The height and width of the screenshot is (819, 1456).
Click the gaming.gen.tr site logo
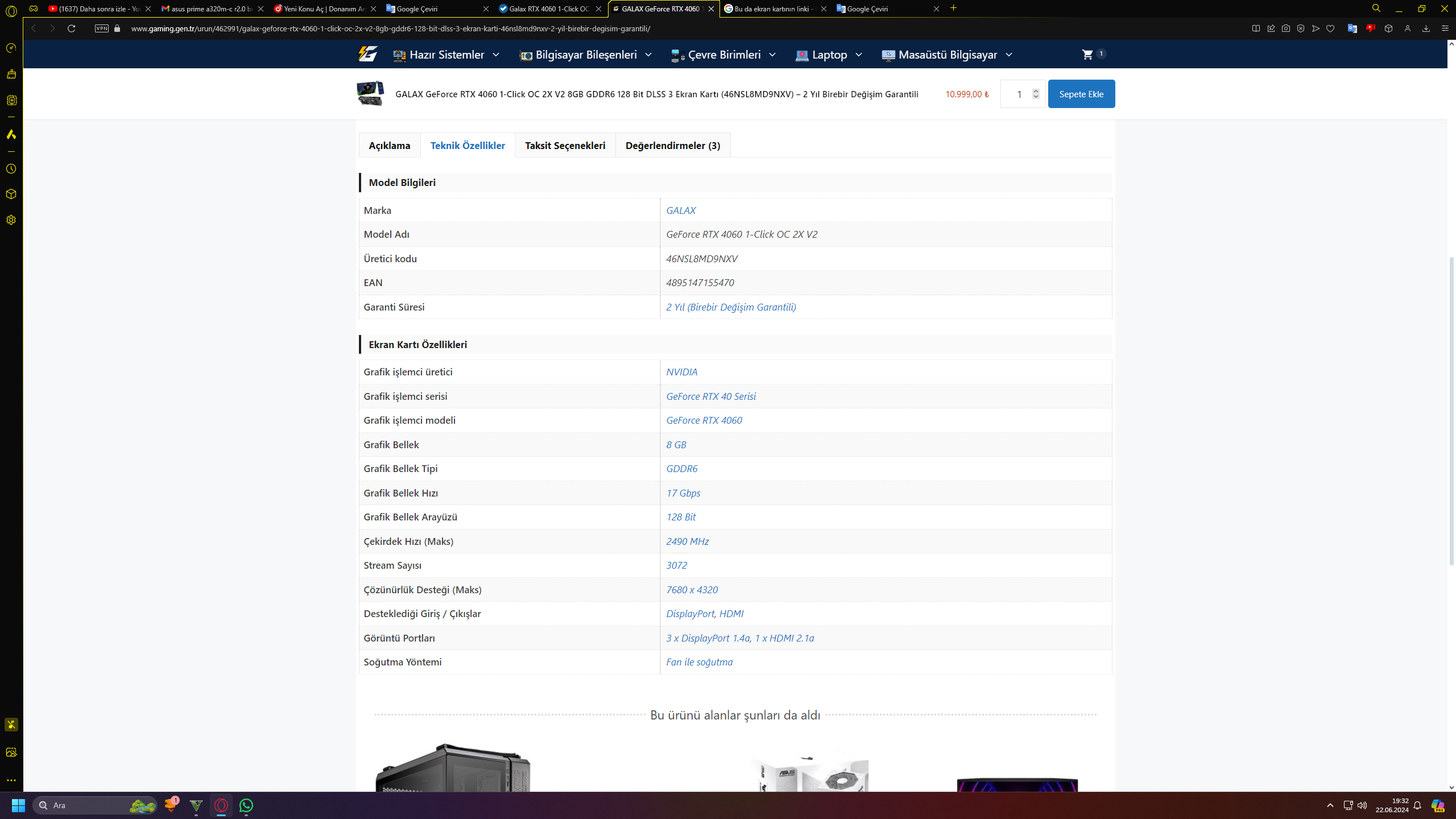367,55
